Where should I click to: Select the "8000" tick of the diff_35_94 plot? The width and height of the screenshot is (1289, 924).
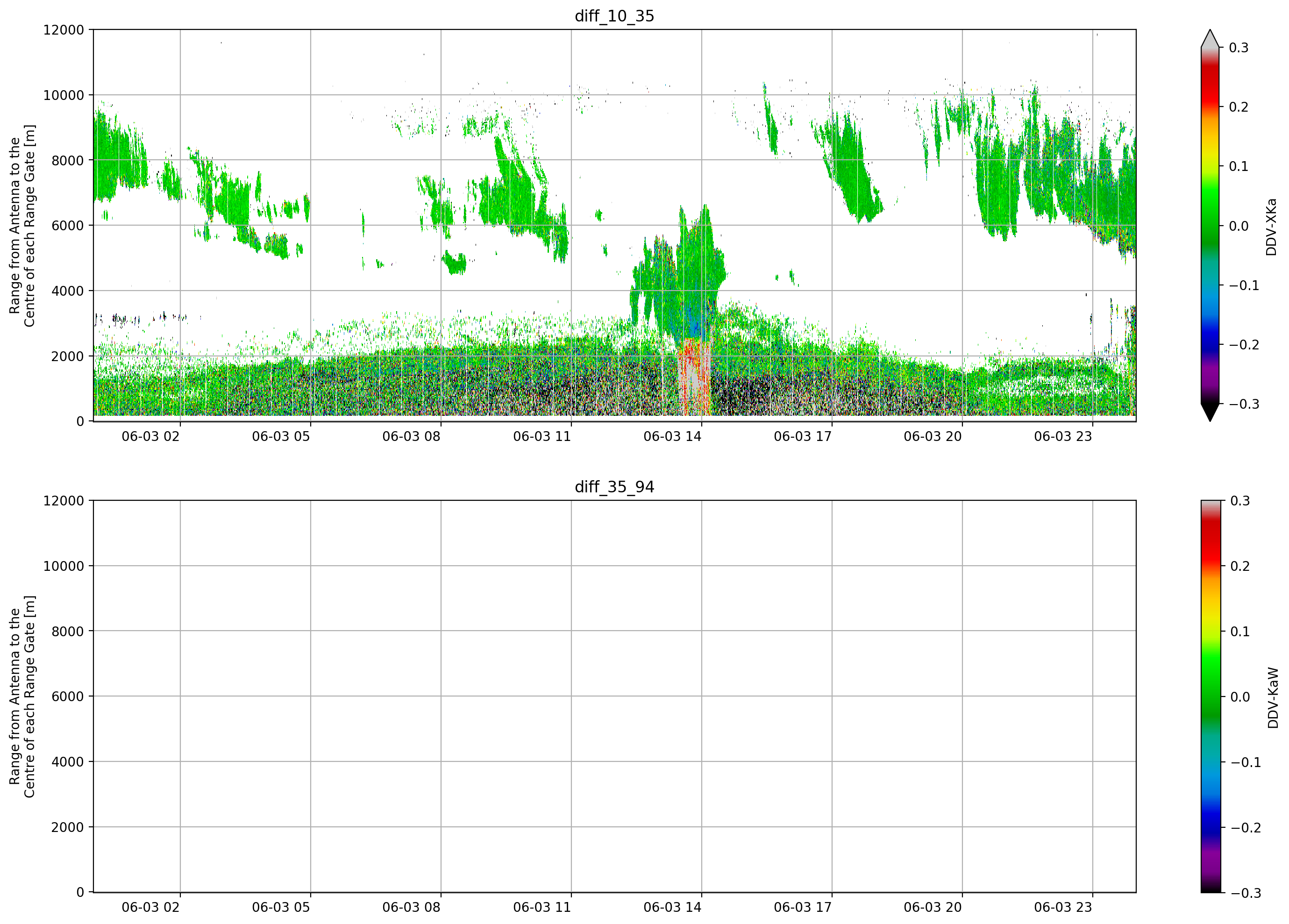[68, 632]
